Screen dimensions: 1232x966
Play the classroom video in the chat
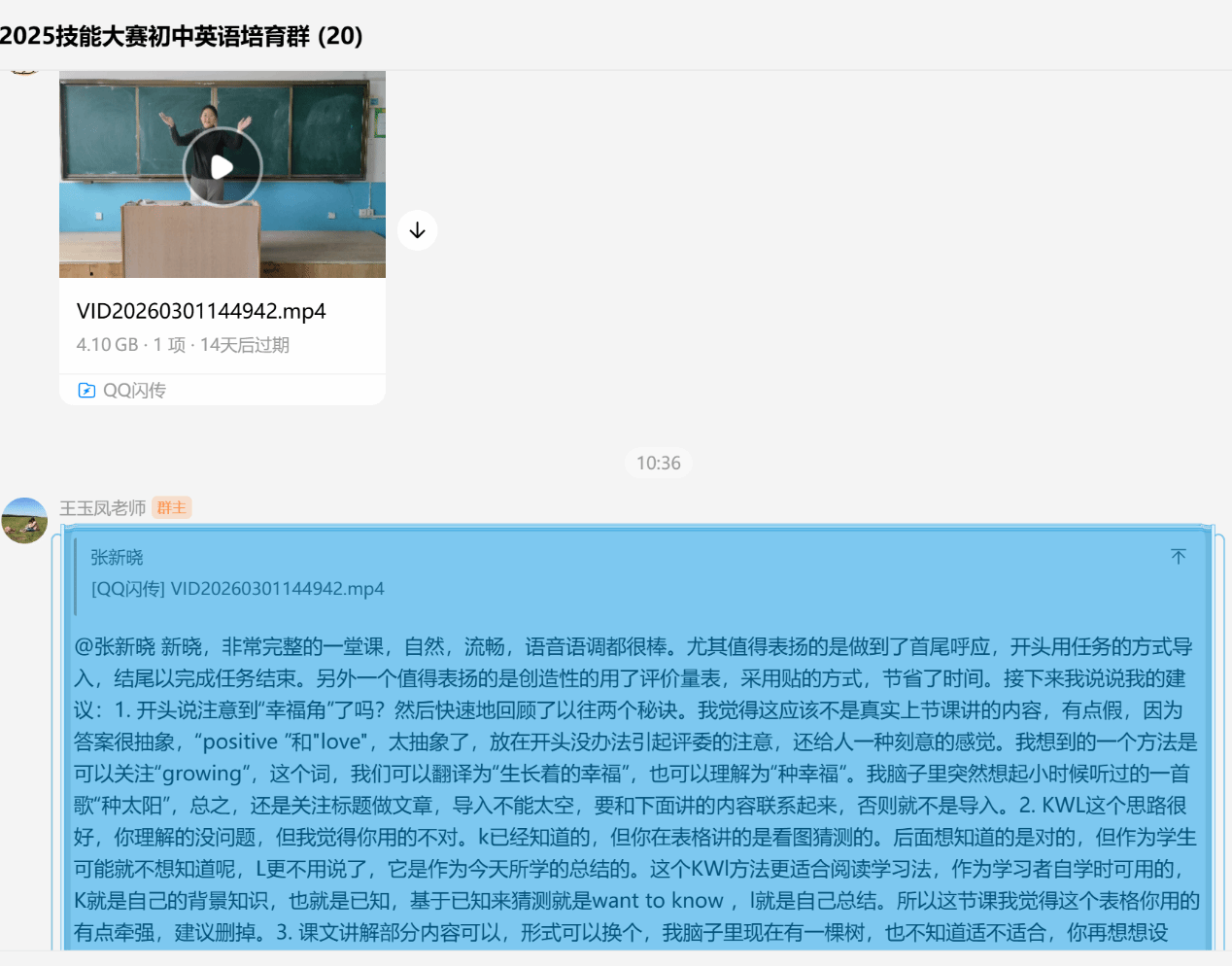(222, 167)
